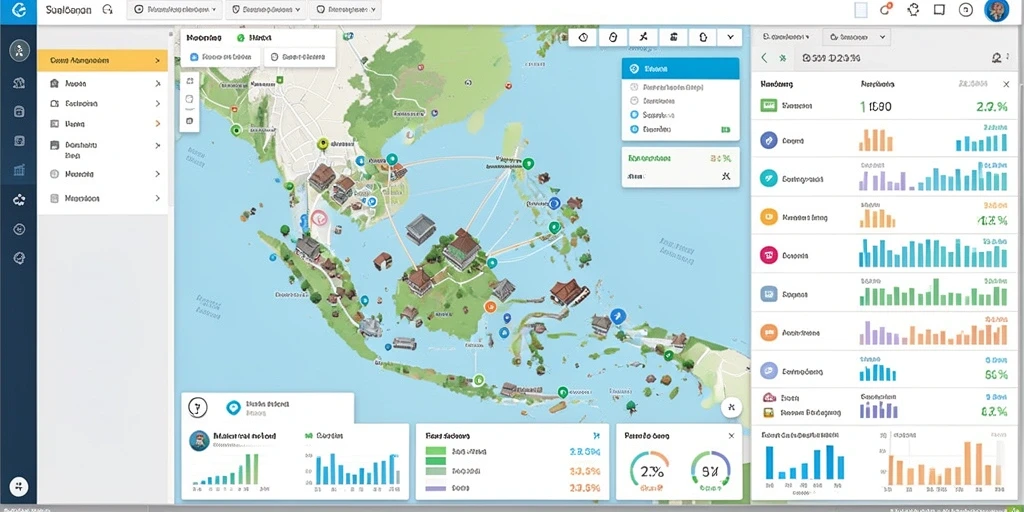
Task: Select the clock icon in the map toolbar
Action: point(583,38)
